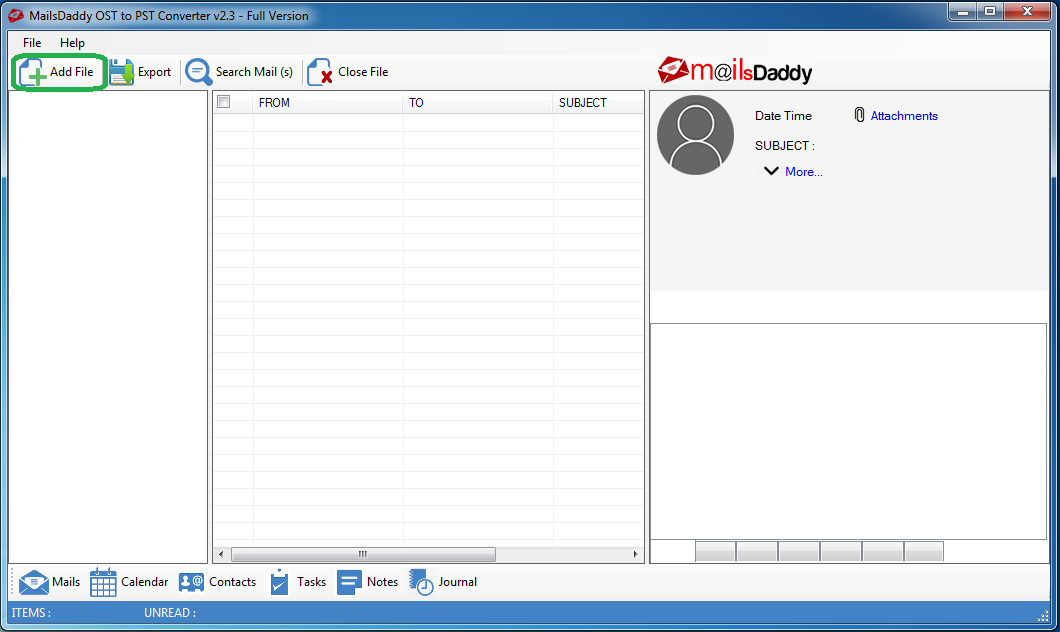This screenshot has height=632, width=1060.
Task: Show the Journal clock icon
Action: coord(421,582)
